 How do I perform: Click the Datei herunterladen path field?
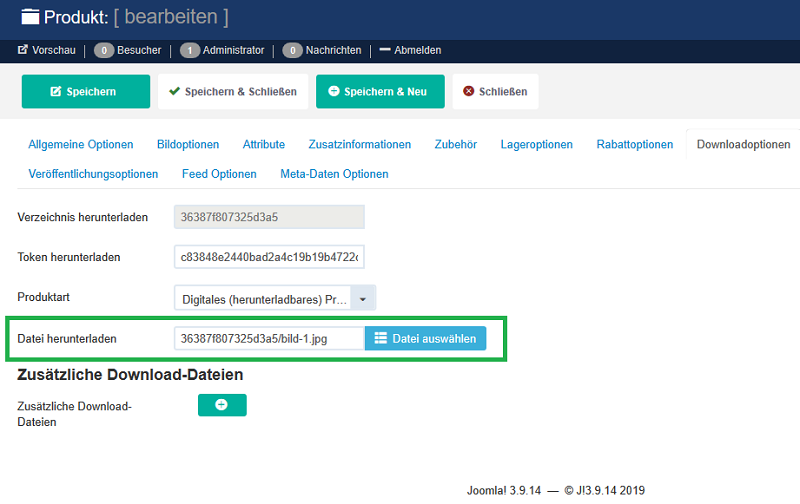point(269,339)
